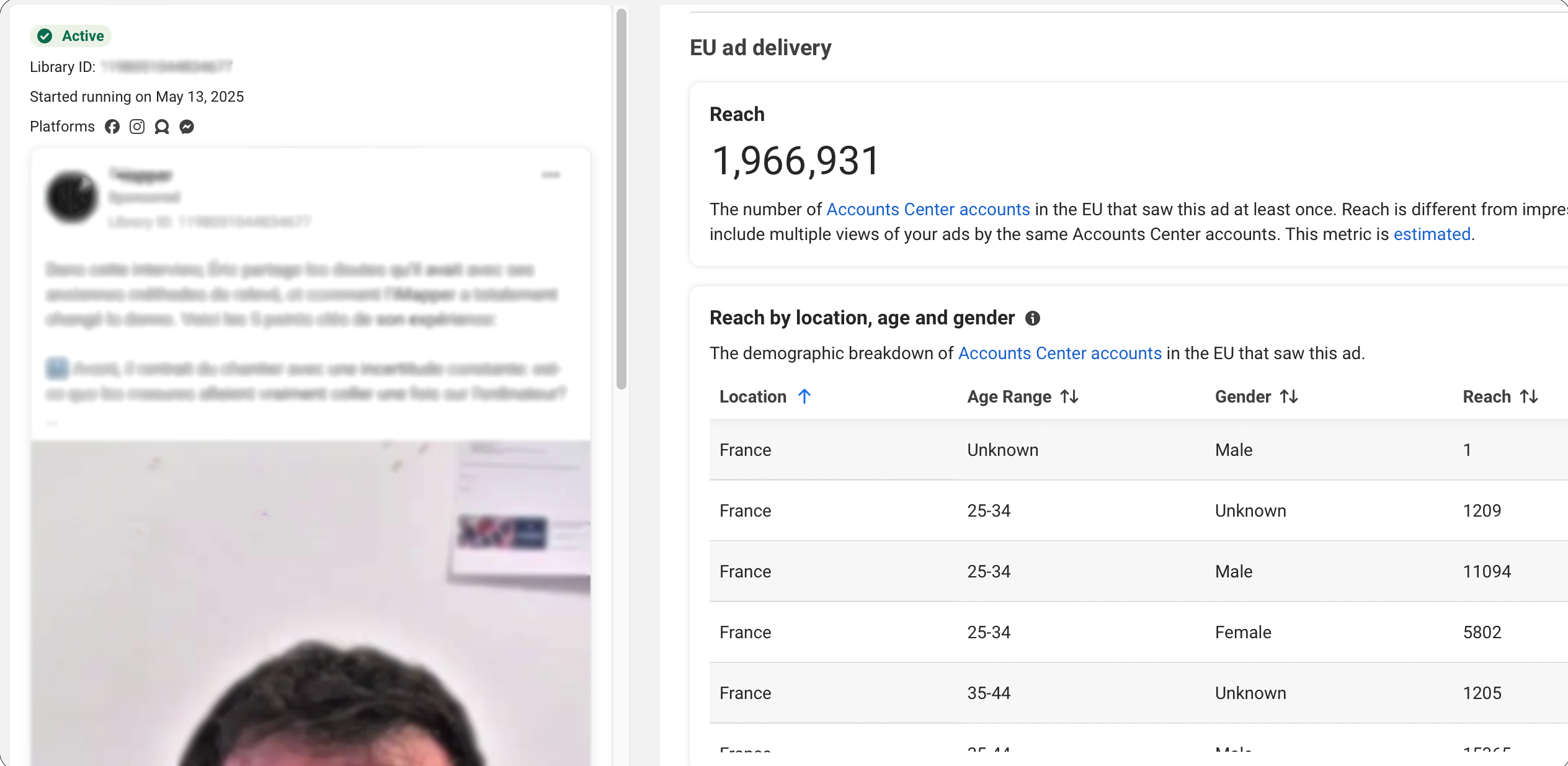Image resolution: width=1568 pixels, height=766 pixels.
Task: Select the Facebook platform icon
Action: coord(112,127)
